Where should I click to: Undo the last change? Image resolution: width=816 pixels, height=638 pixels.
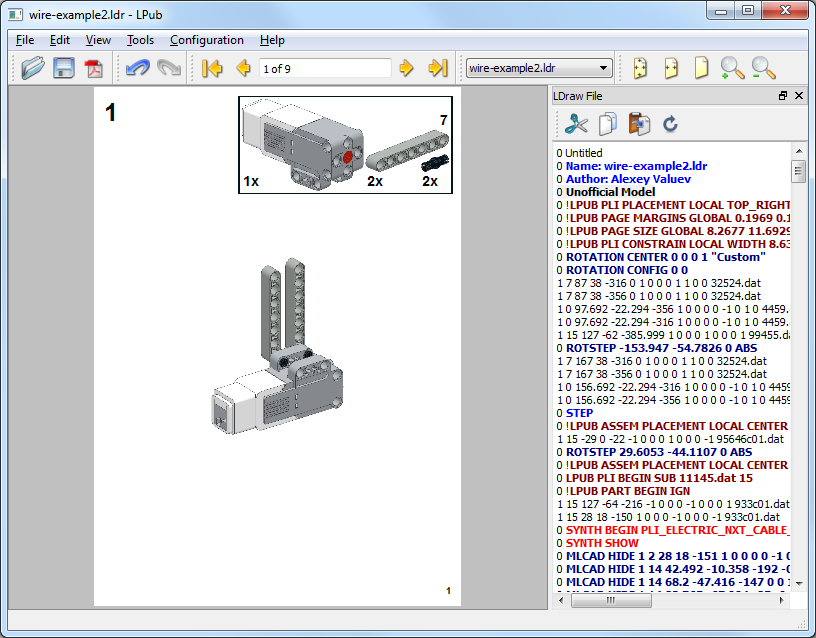(x=136, y=68)
